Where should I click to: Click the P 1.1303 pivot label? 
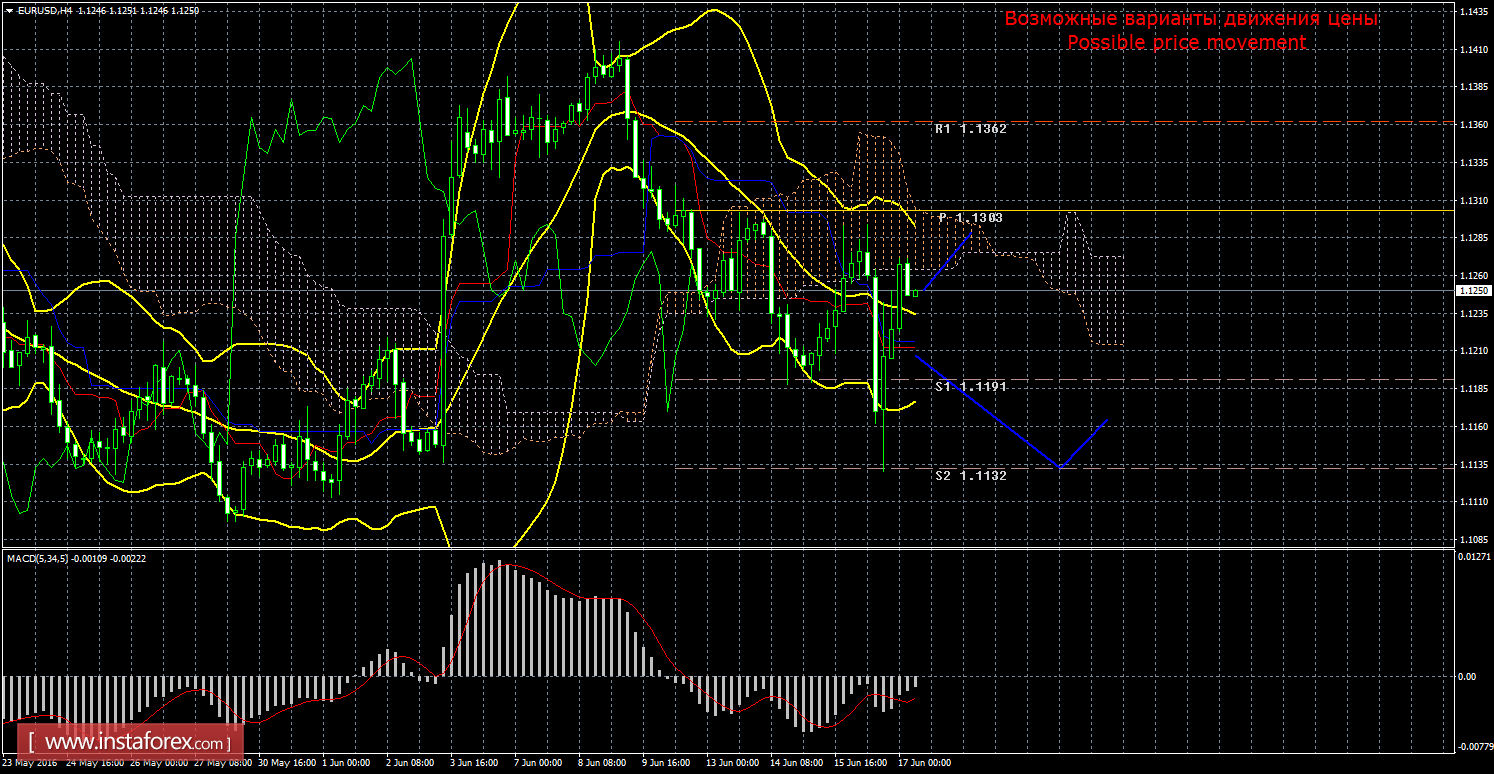970,217
